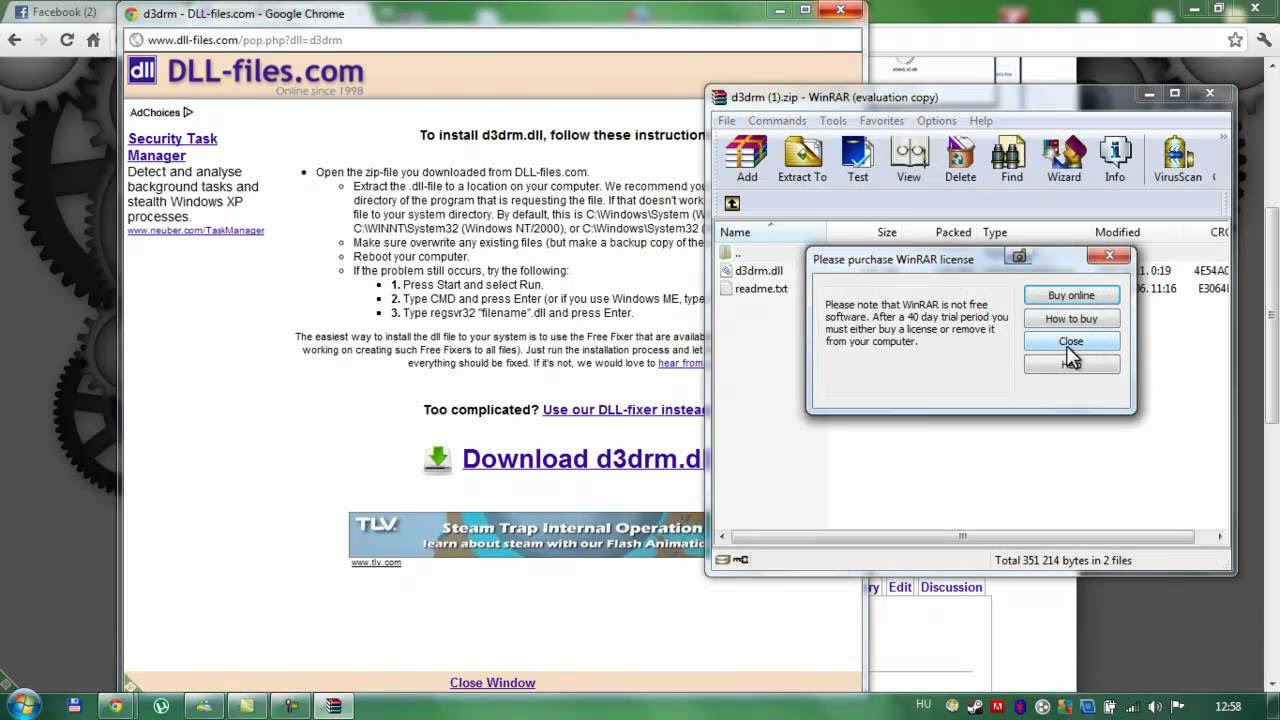Open the View tool in WinRAR
The width and height of the screenshot is (1280, 720).
909,159
